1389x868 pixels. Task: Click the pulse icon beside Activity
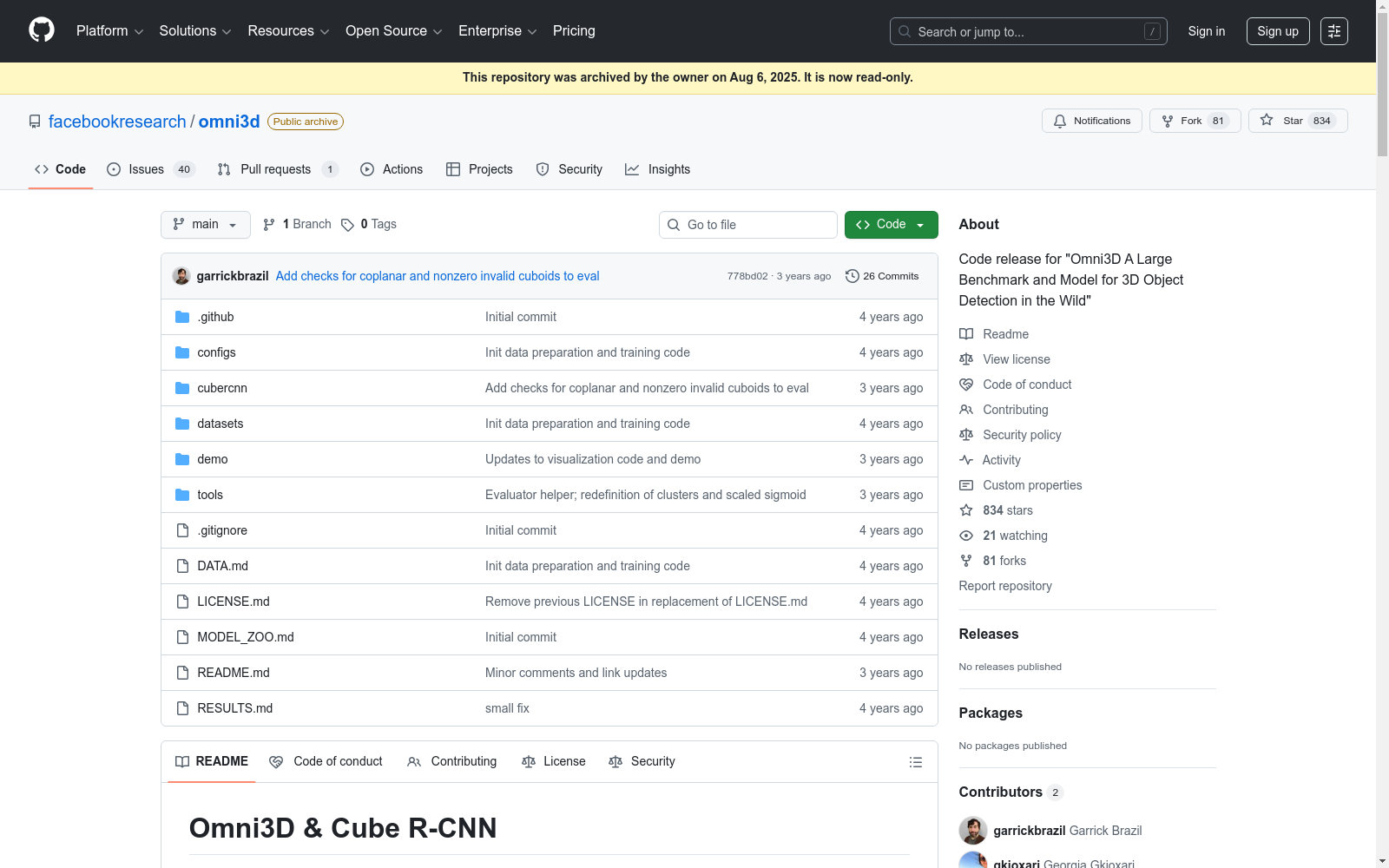click(x=966, y=460)
